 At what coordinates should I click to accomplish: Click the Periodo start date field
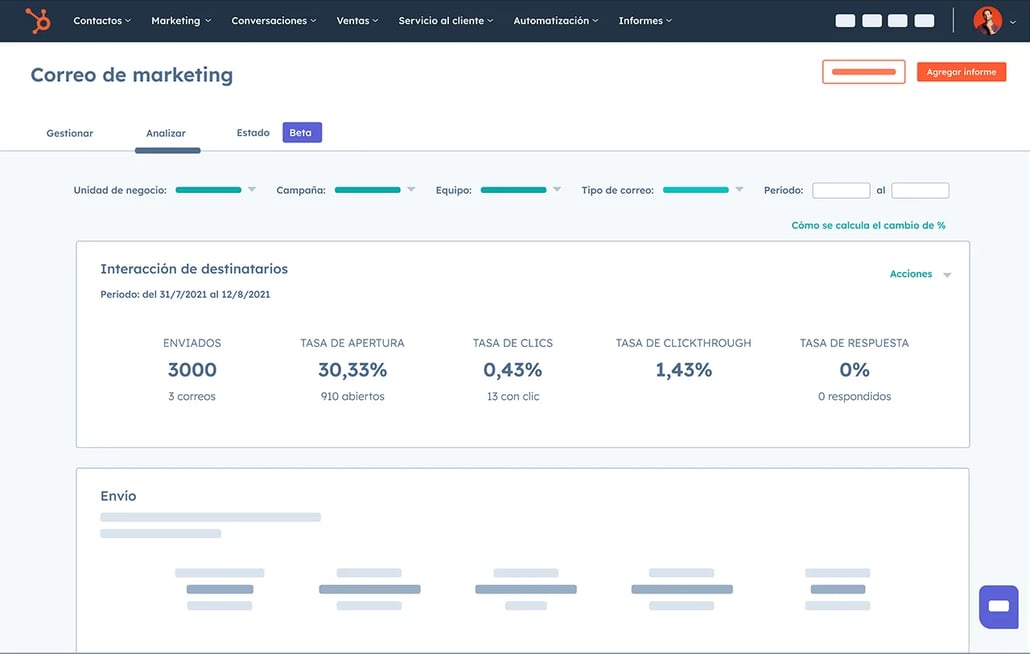pos(841,190)
